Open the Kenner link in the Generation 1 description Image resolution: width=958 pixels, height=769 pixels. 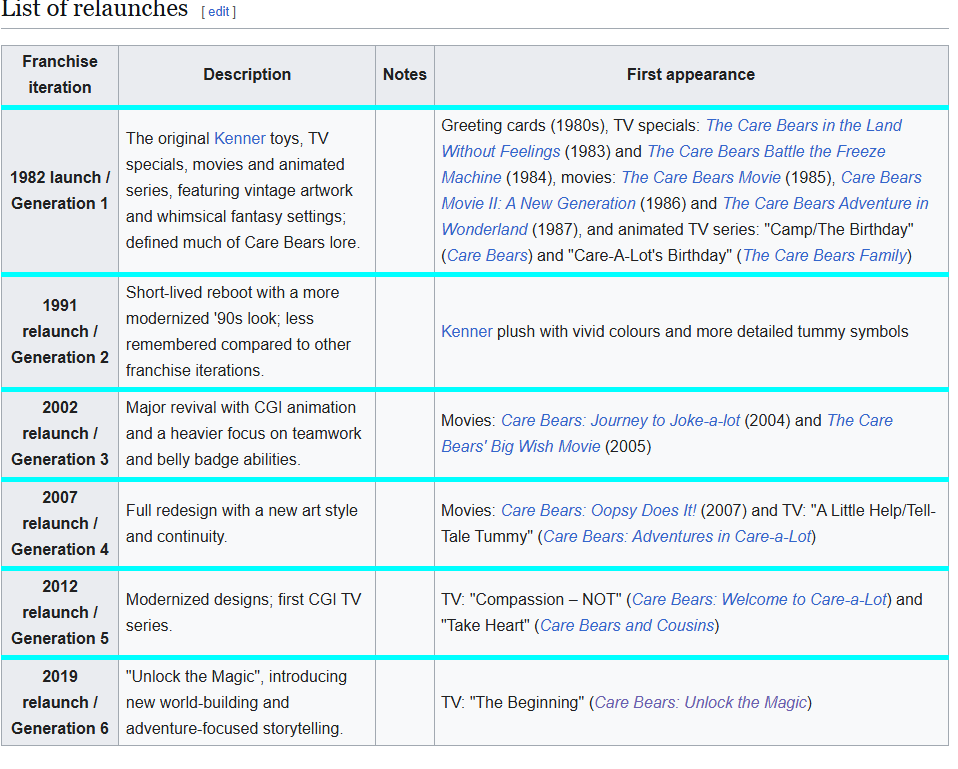point(240,139)
